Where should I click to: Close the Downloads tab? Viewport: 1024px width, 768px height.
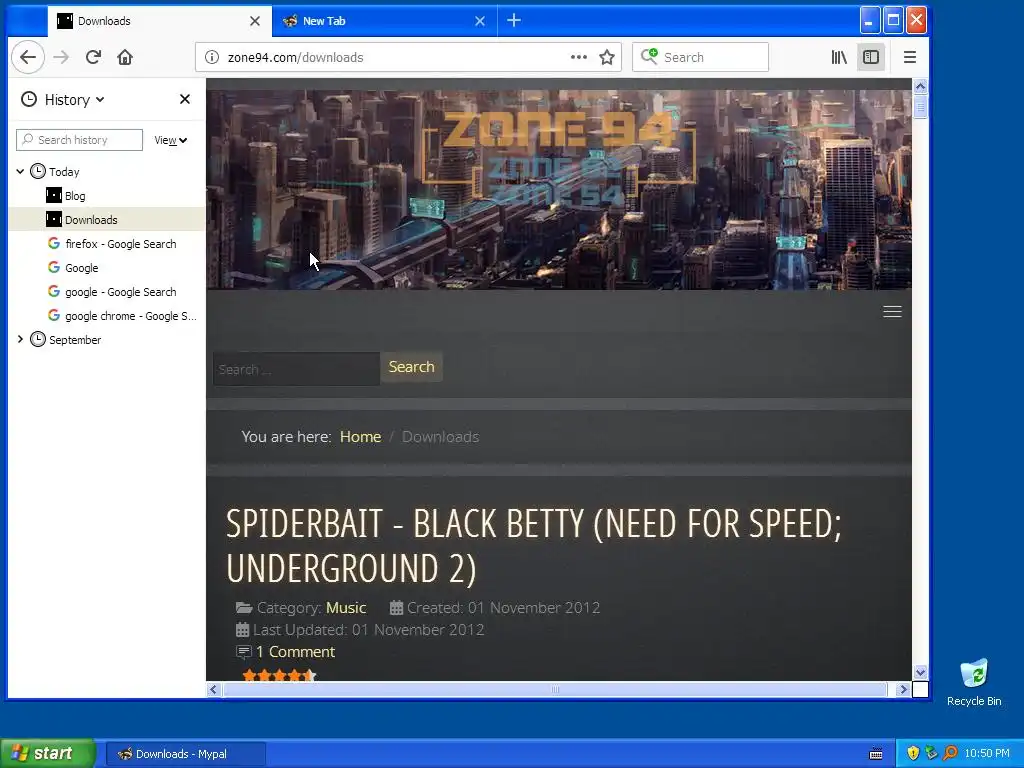(255, 21)
